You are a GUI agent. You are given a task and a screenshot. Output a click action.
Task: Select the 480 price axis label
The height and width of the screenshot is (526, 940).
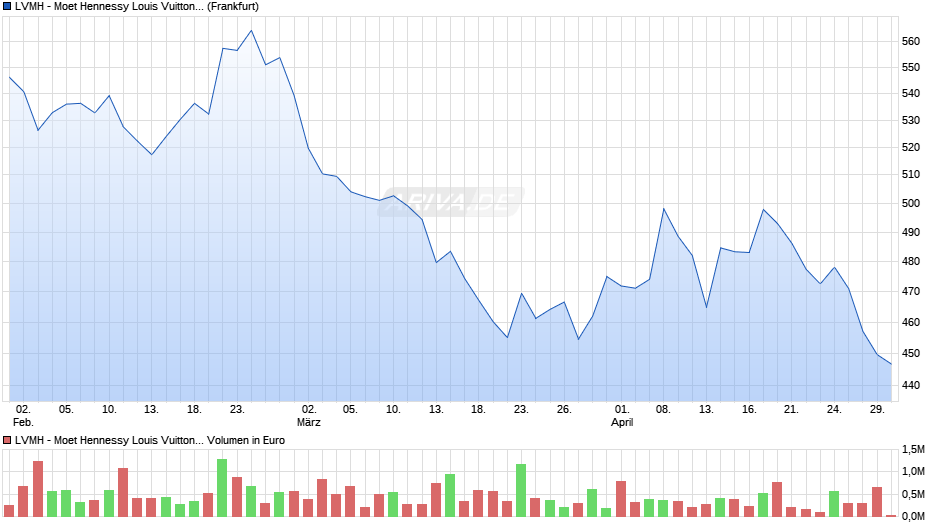[x=911, y=261]
